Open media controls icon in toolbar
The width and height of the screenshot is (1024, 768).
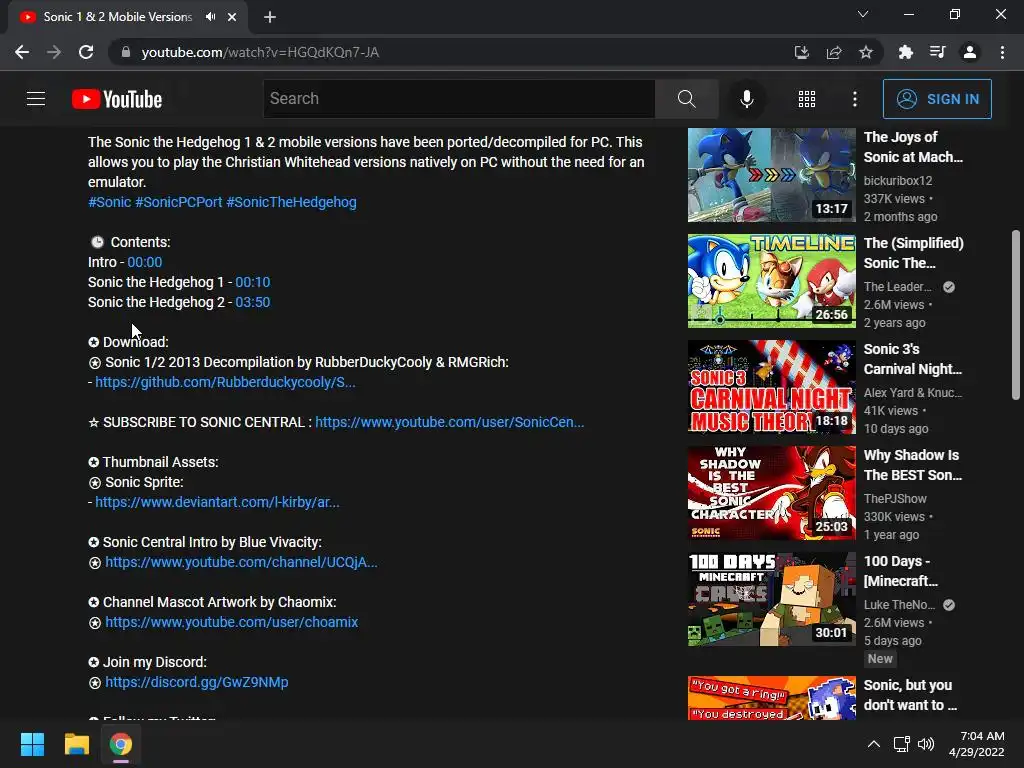pos(937,52)
